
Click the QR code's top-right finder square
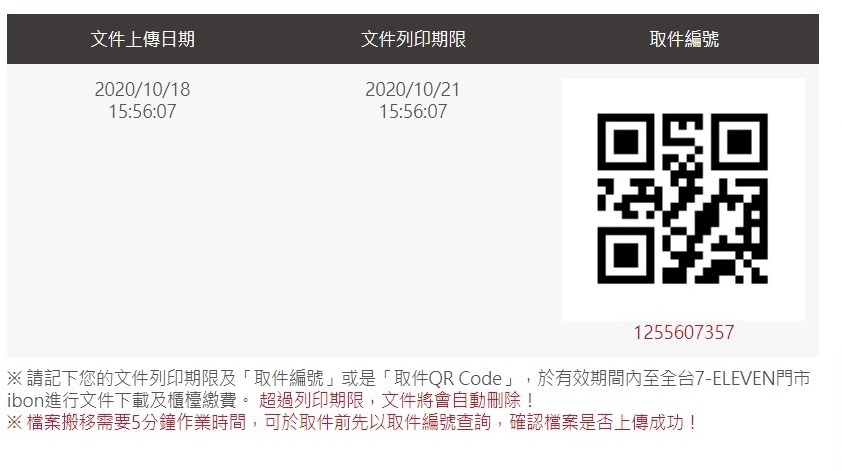(x=739, y=142)
